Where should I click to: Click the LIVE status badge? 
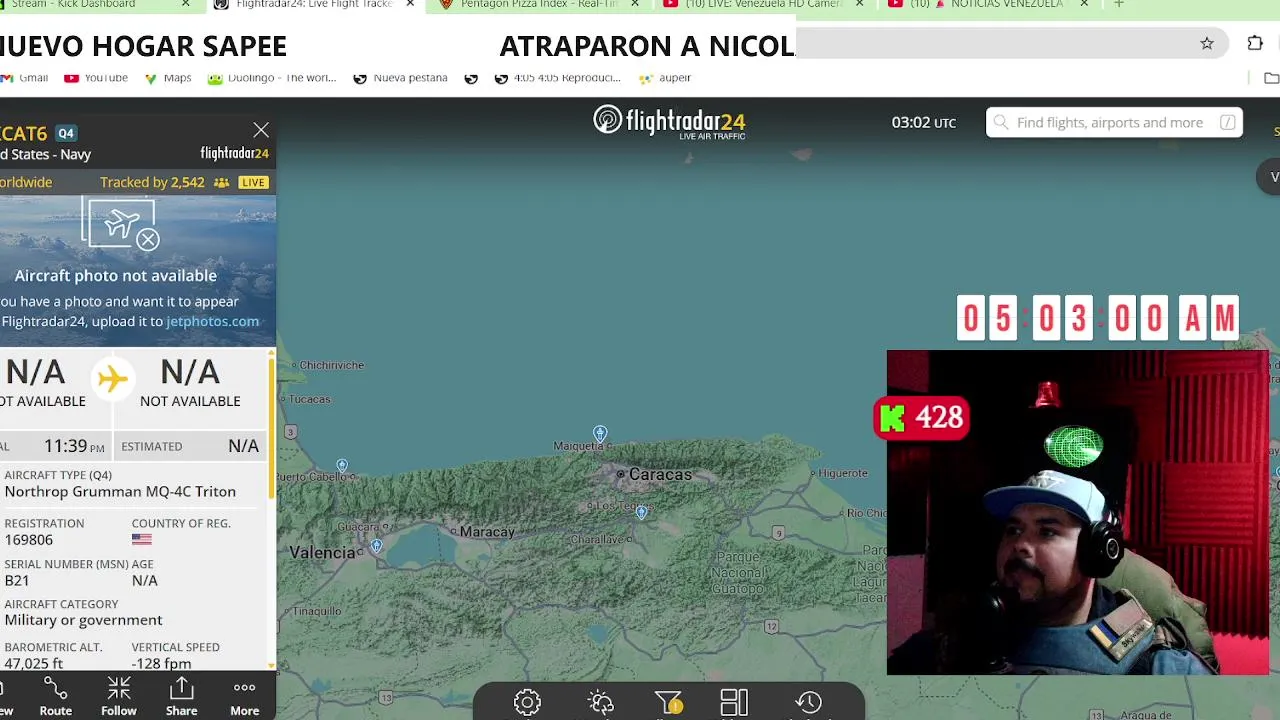[253, 183]
